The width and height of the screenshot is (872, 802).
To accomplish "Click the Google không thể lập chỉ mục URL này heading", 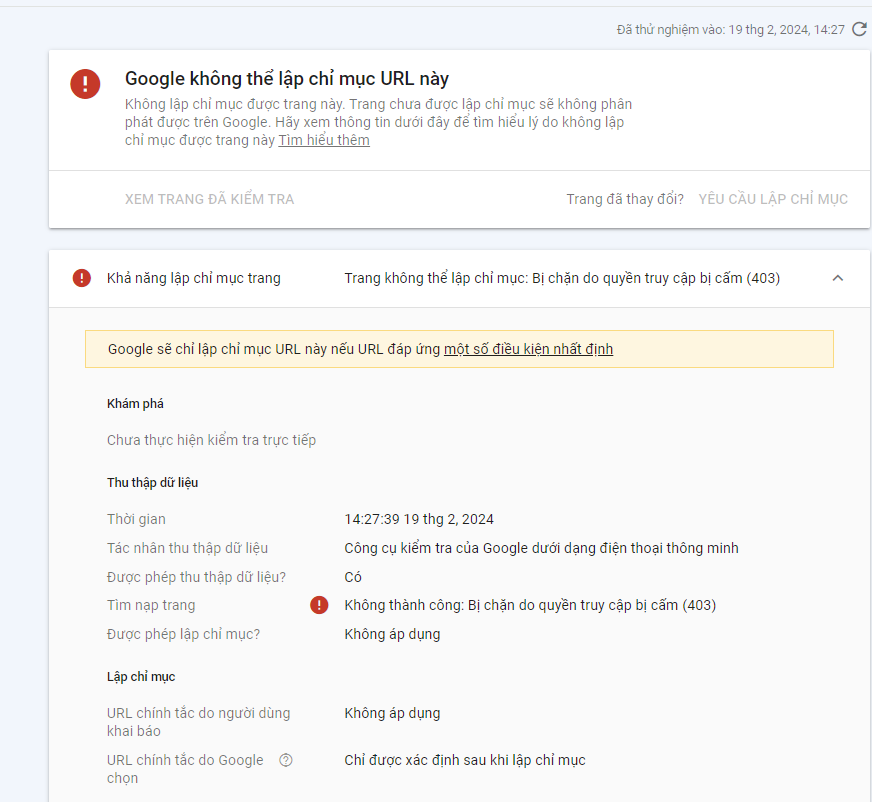I will 286,79.
